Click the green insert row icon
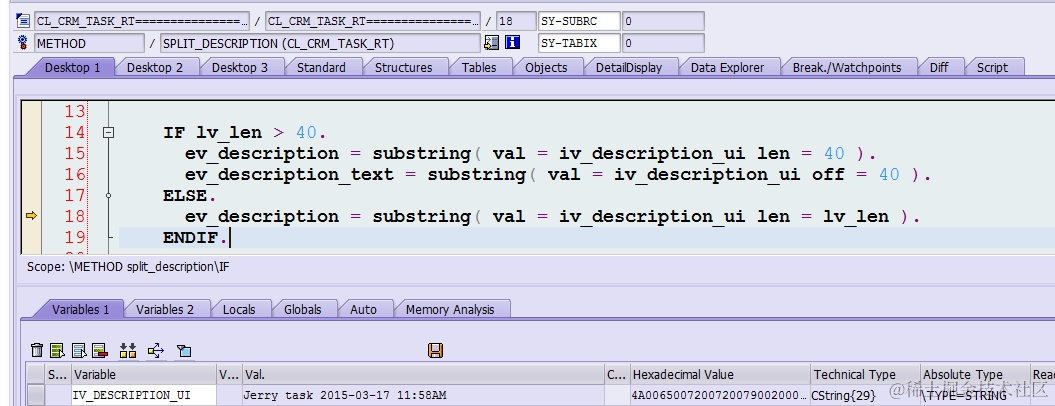The height and width of the screenshot is (406, 1055). point(58,350)
